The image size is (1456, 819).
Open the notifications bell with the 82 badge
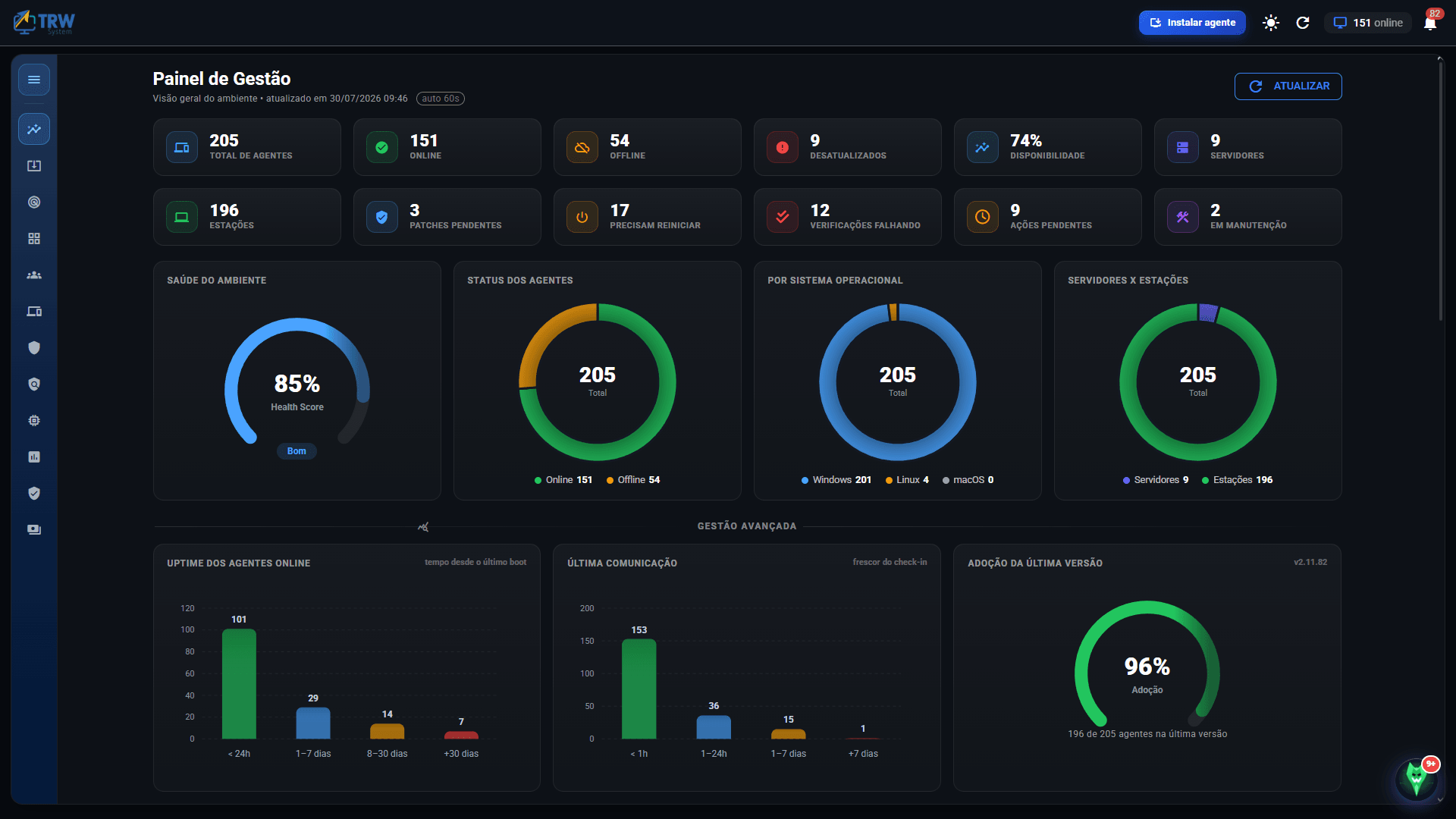point(1431,21)
